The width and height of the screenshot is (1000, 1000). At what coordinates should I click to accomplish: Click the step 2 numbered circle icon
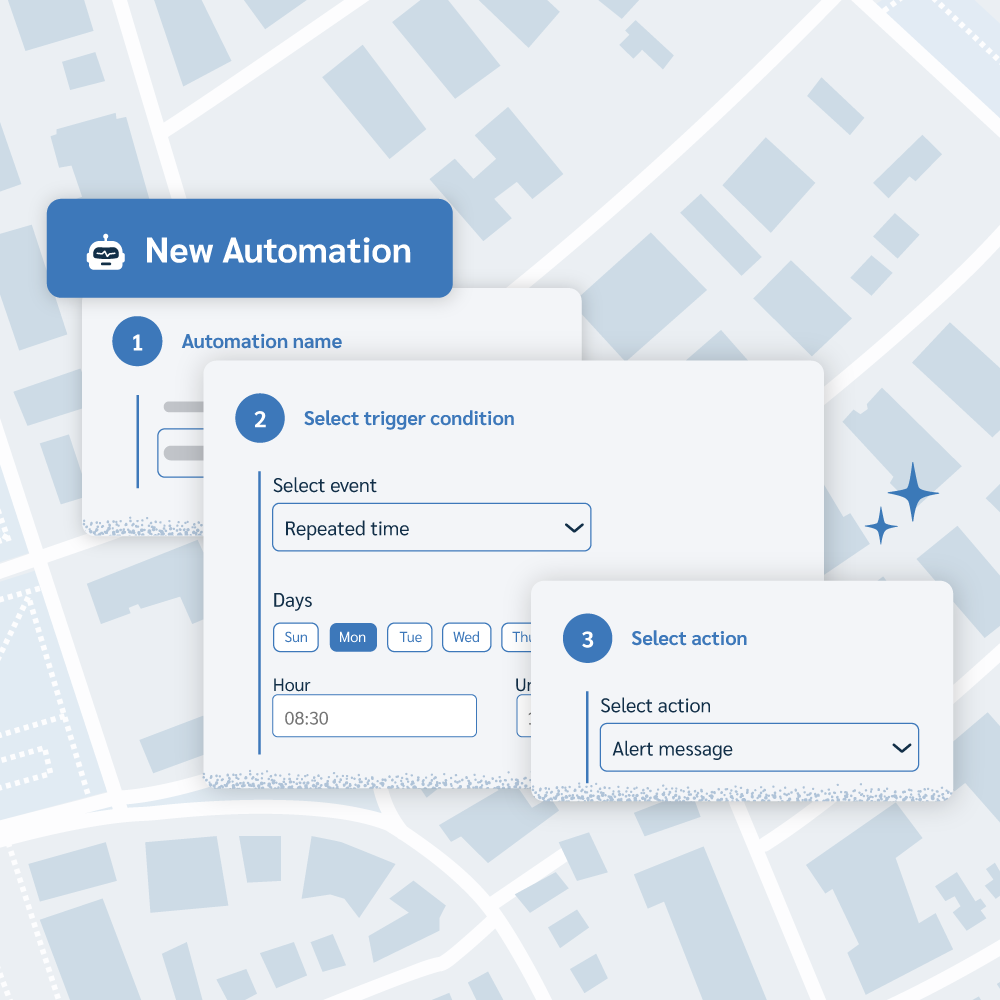[x=260, y=418]
